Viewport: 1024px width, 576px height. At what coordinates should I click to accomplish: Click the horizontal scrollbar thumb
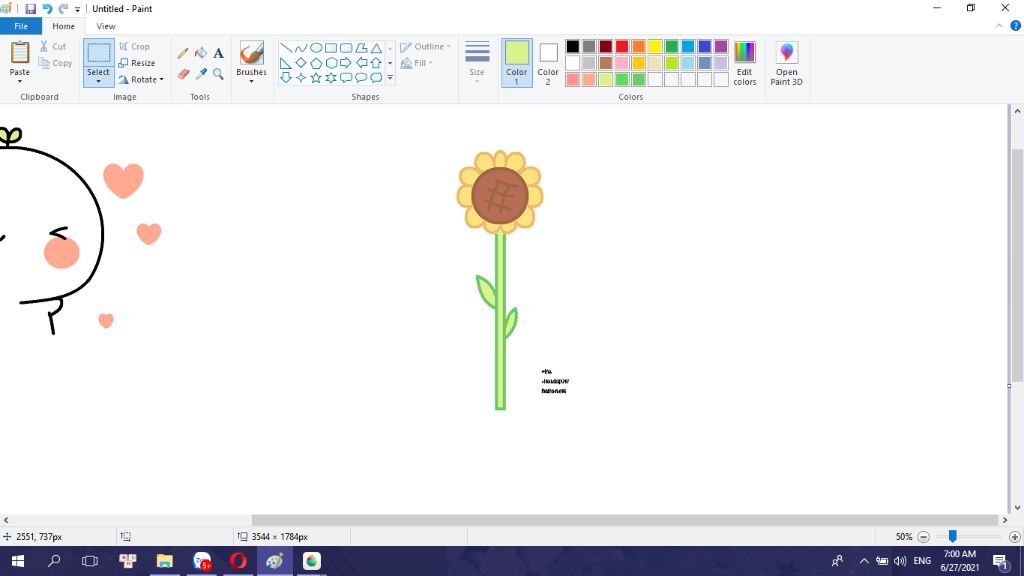pyautogui.click(x=624, y=520)
